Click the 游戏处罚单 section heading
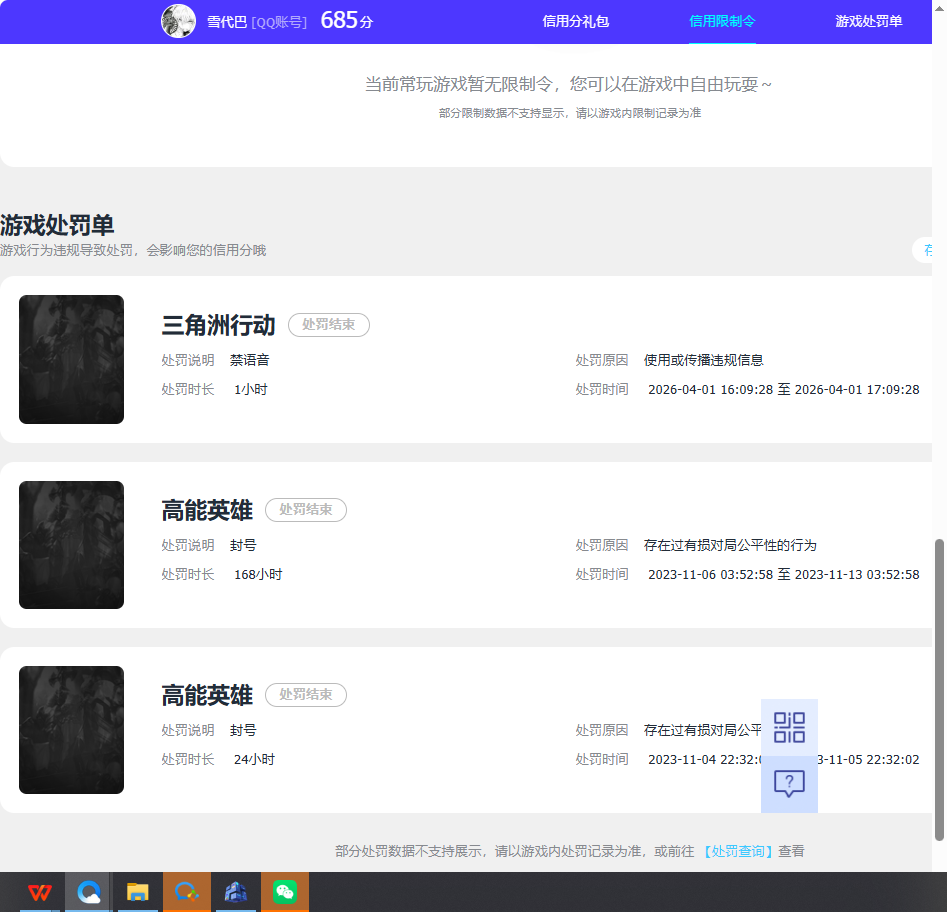Screen dimensions: 947x912 (x=57, y=225)
